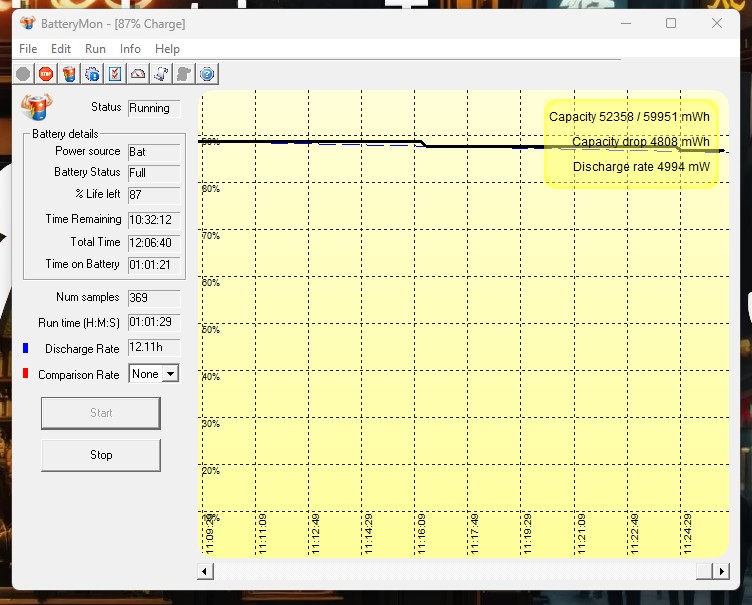Click the Time on Battery value 01:01:21
The height and width of the screenshot is (605, 752).
[x=154, y=265]
